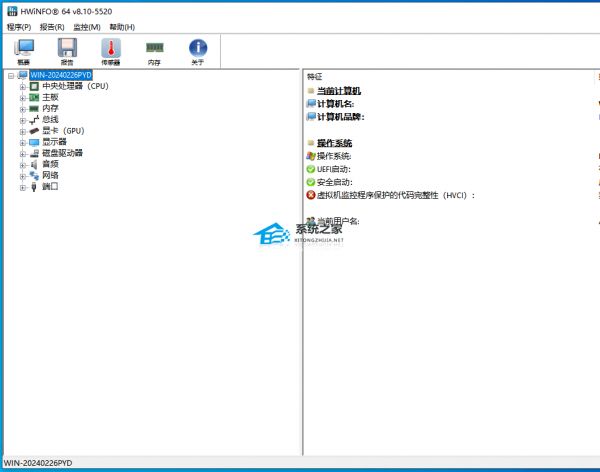
Task: Select the 主板 tree label
Action: [x=50, y=97]
